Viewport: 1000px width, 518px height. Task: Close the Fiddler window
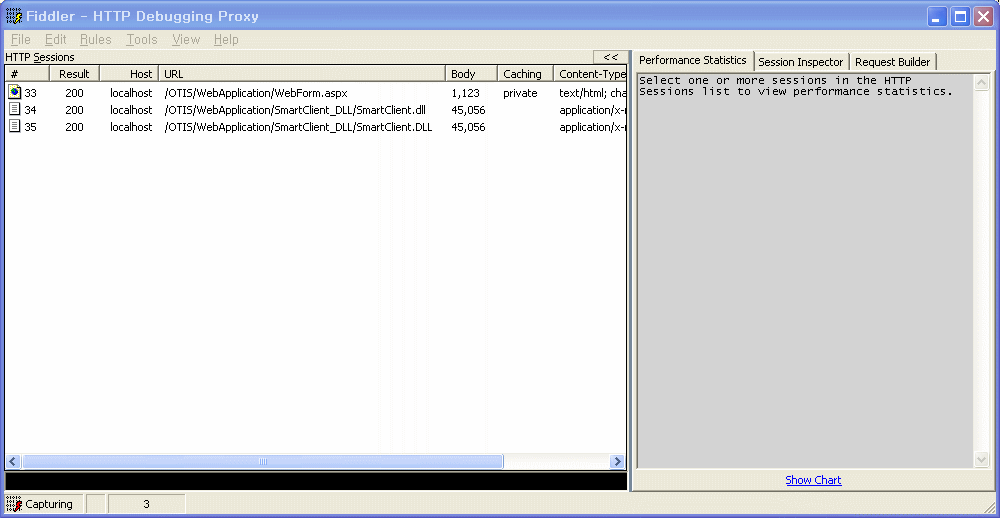[983, 17]
